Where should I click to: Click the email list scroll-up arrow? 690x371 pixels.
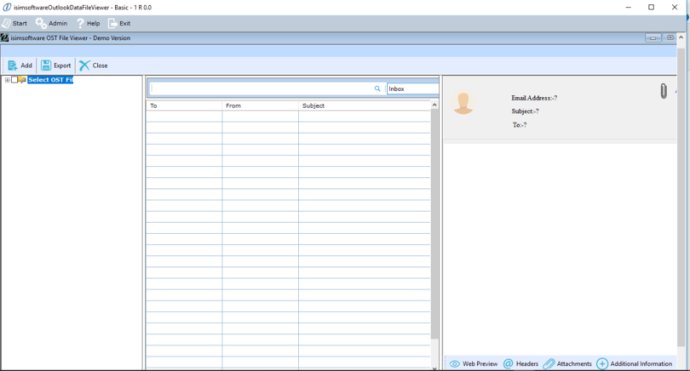pyautogui.click(x=434, y=105)
